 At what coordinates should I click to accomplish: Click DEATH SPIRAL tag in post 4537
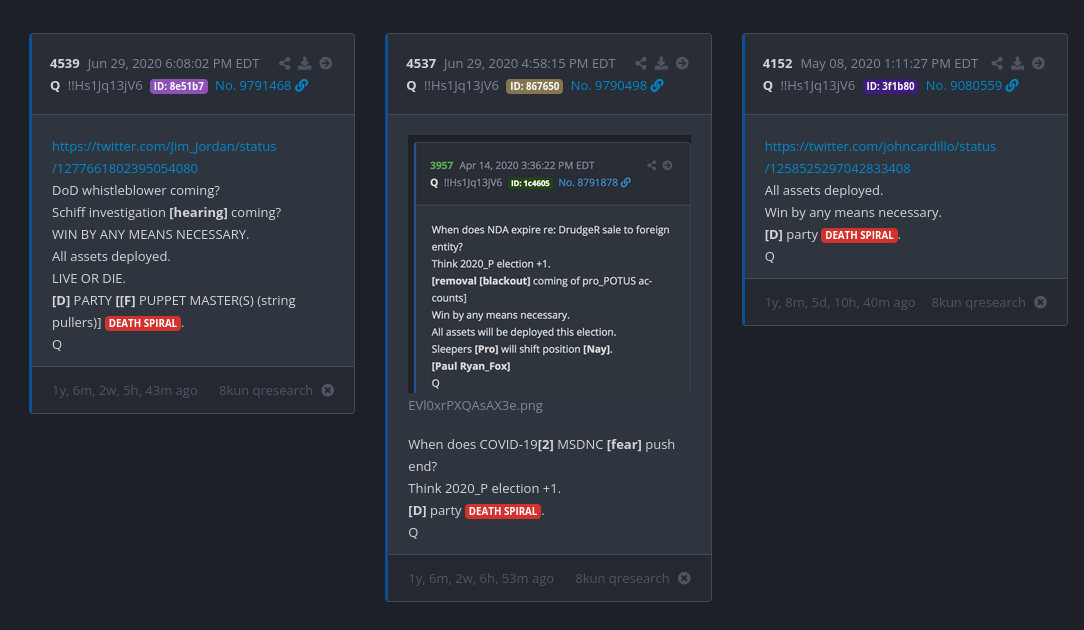[503, 511]
